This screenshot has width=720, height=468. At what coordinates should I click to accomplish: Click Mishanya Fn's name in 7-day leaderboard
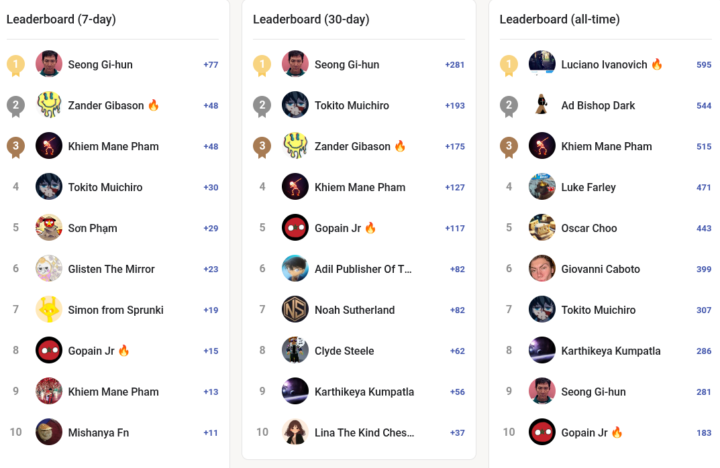[x=98, y=433]
